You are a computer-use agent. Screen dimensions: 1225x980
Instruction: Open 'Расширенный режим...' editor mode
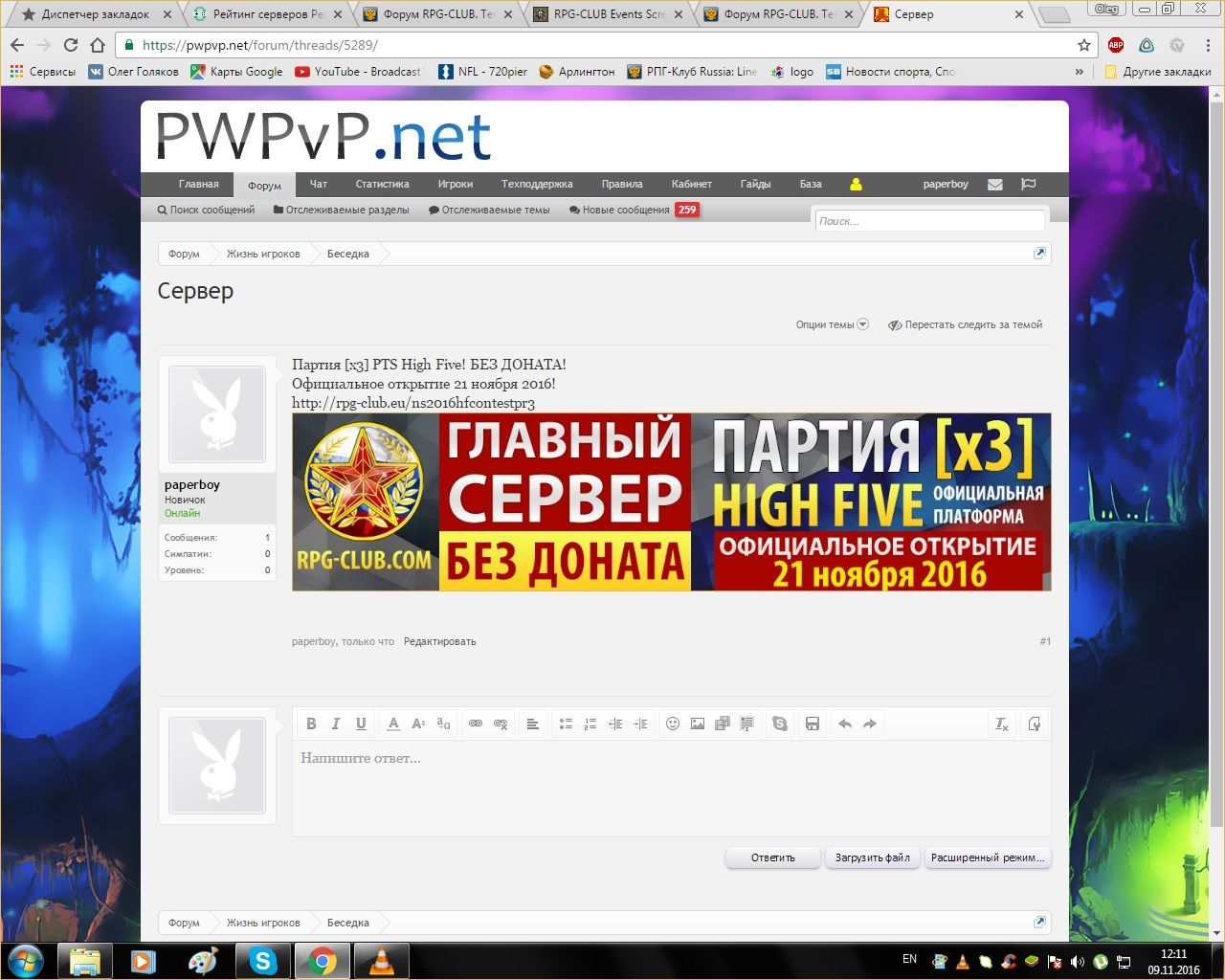[988, 857]
